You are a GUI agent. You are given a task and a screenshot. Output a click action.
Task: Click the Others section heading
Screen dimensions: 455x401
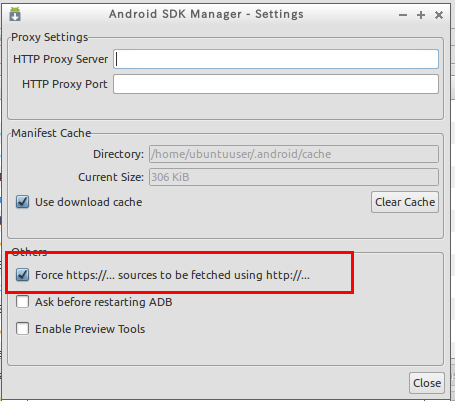29,252
